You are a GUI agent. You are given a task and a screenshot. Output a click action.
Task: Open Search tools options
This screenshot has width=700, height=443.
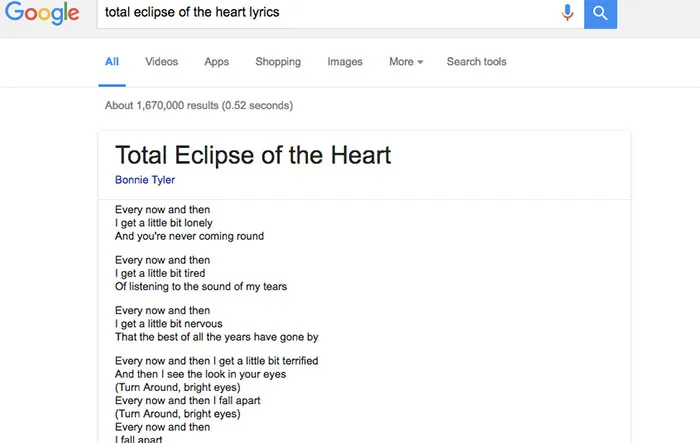(476, 62)
